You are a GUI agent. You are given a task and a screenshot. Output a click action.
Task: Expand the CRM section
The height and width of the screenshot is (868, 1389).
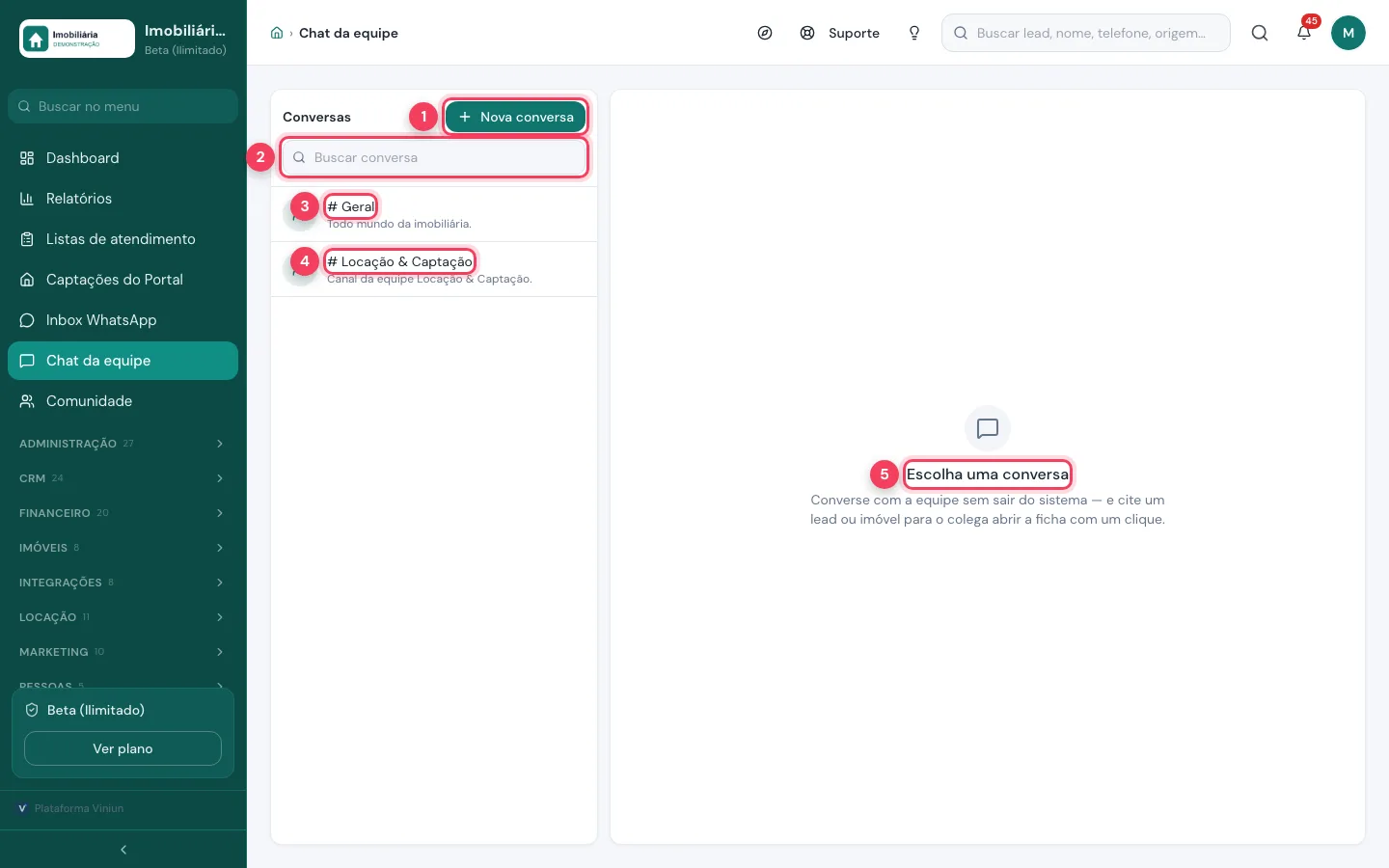coord(123,478)
